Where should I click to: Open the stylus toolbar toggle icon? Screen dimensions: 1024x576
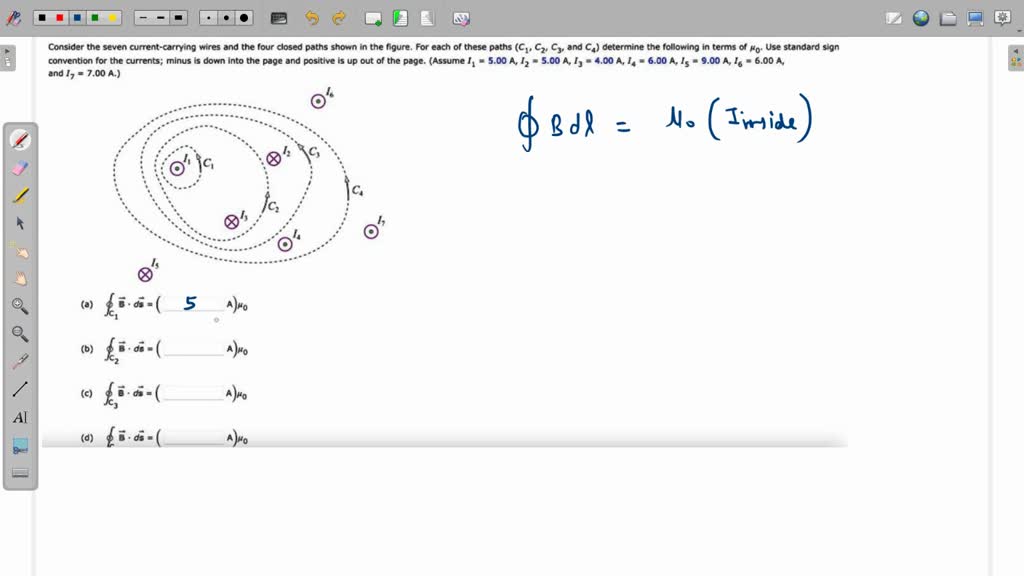click(x=13, y=18)
